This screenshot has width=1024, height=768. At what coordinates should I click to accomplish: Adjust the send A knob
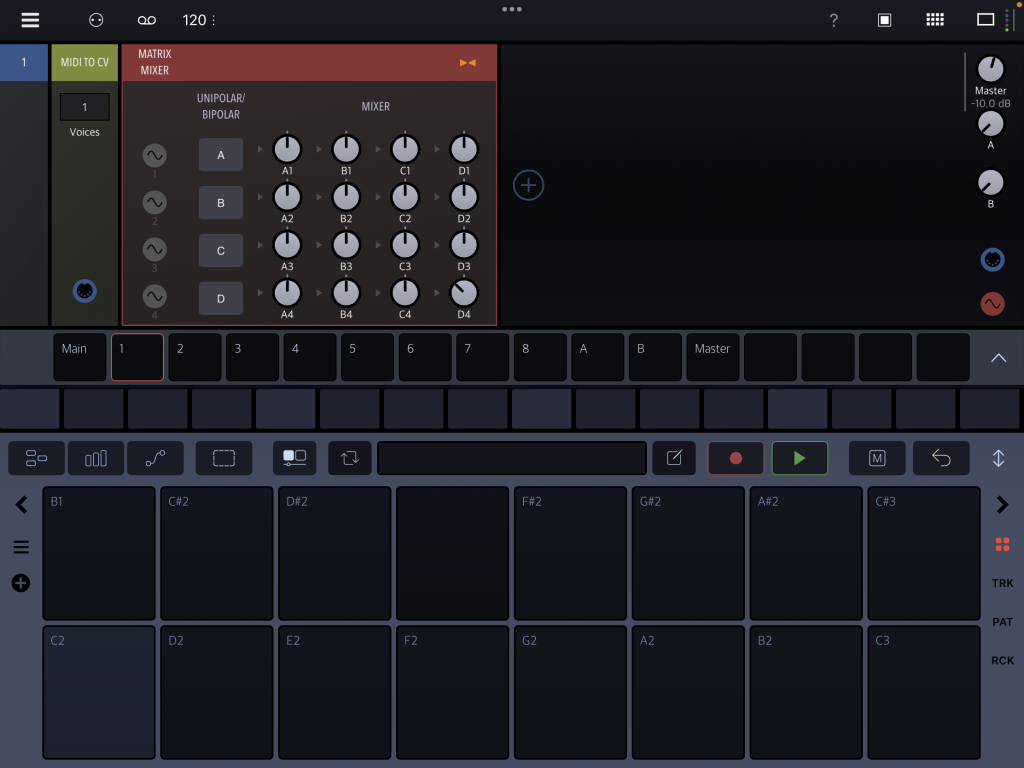pos(991,124)
